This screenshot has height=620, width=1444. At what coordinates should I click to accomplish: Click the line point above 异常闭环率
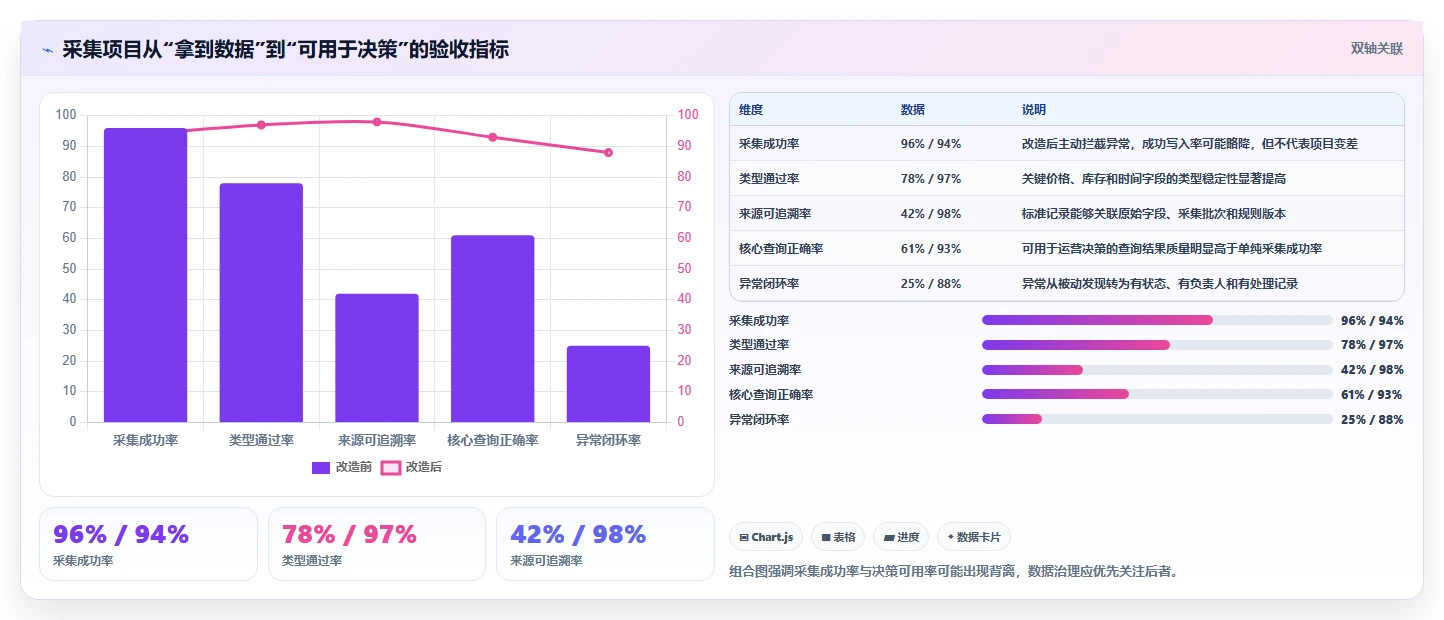(608, 152)
